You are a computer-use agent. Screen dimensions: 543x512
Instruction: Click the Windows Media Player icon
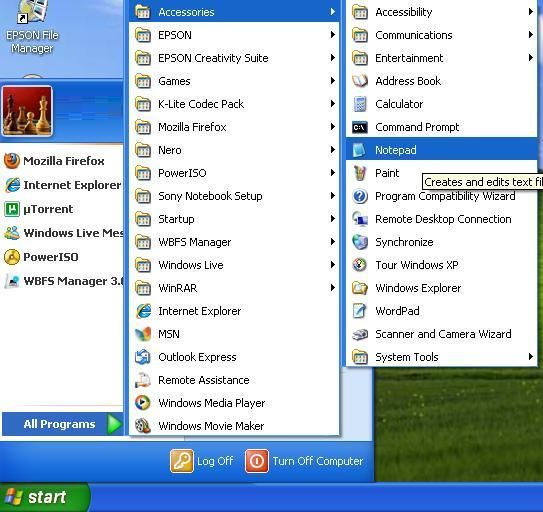(143, 403)
